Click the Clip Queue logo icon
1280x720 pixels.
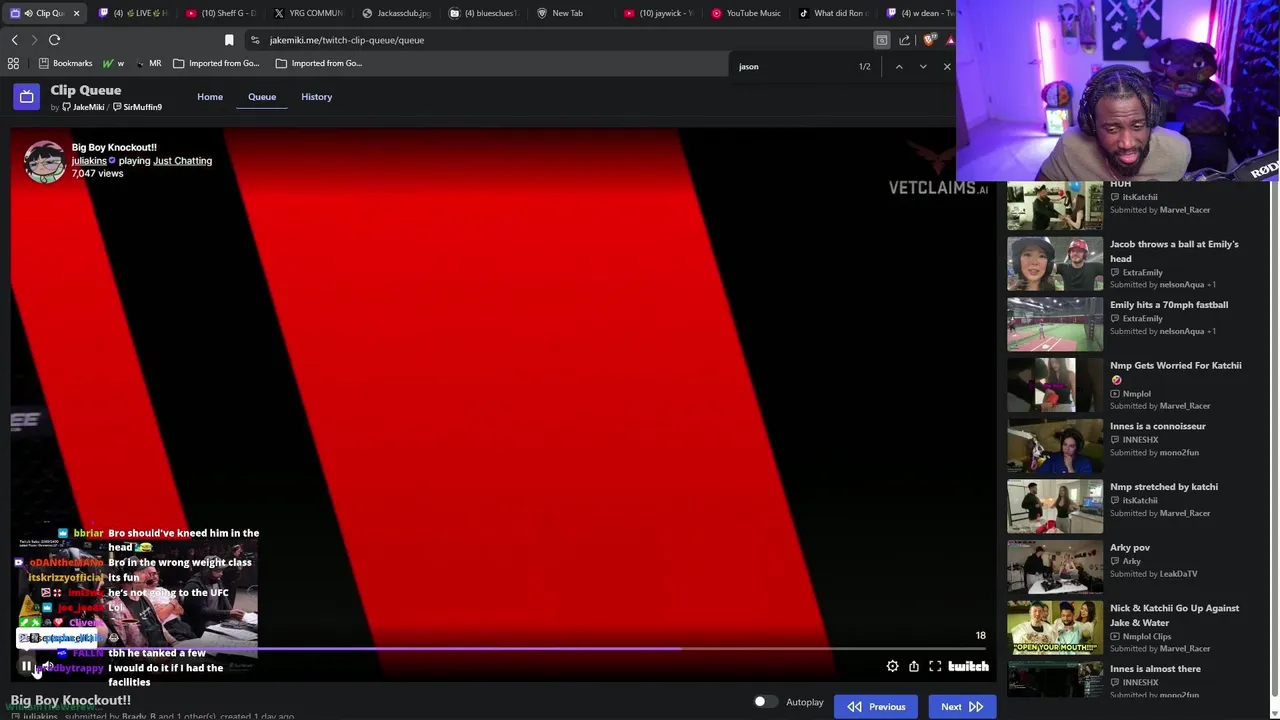point(26,97)
